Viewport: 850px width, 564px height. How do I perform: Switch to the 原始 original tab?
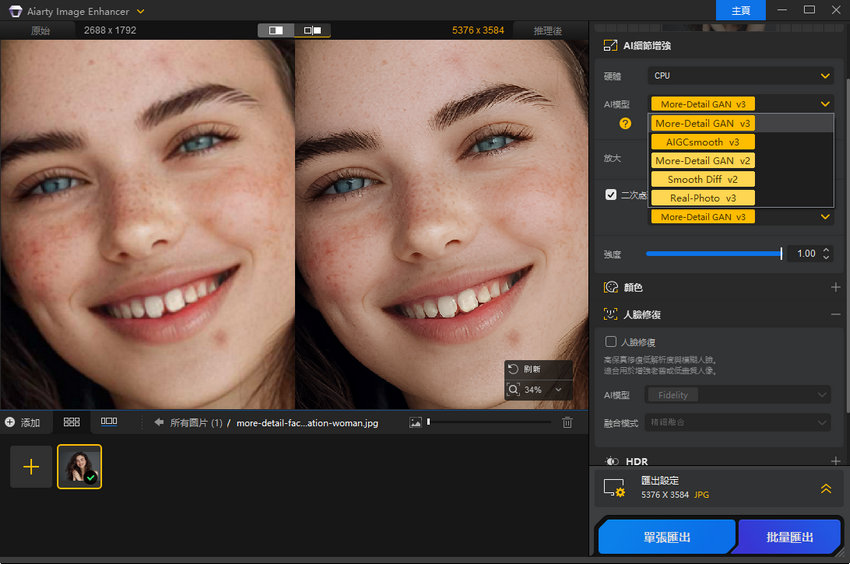[40, 30]
